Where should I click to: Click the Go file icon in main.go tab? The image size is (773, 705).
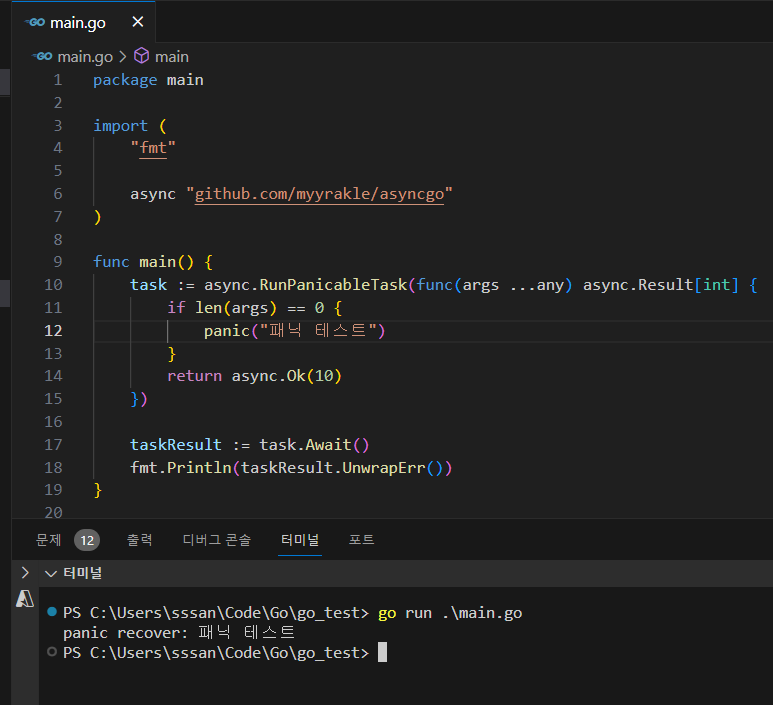[x=35, y=22]
